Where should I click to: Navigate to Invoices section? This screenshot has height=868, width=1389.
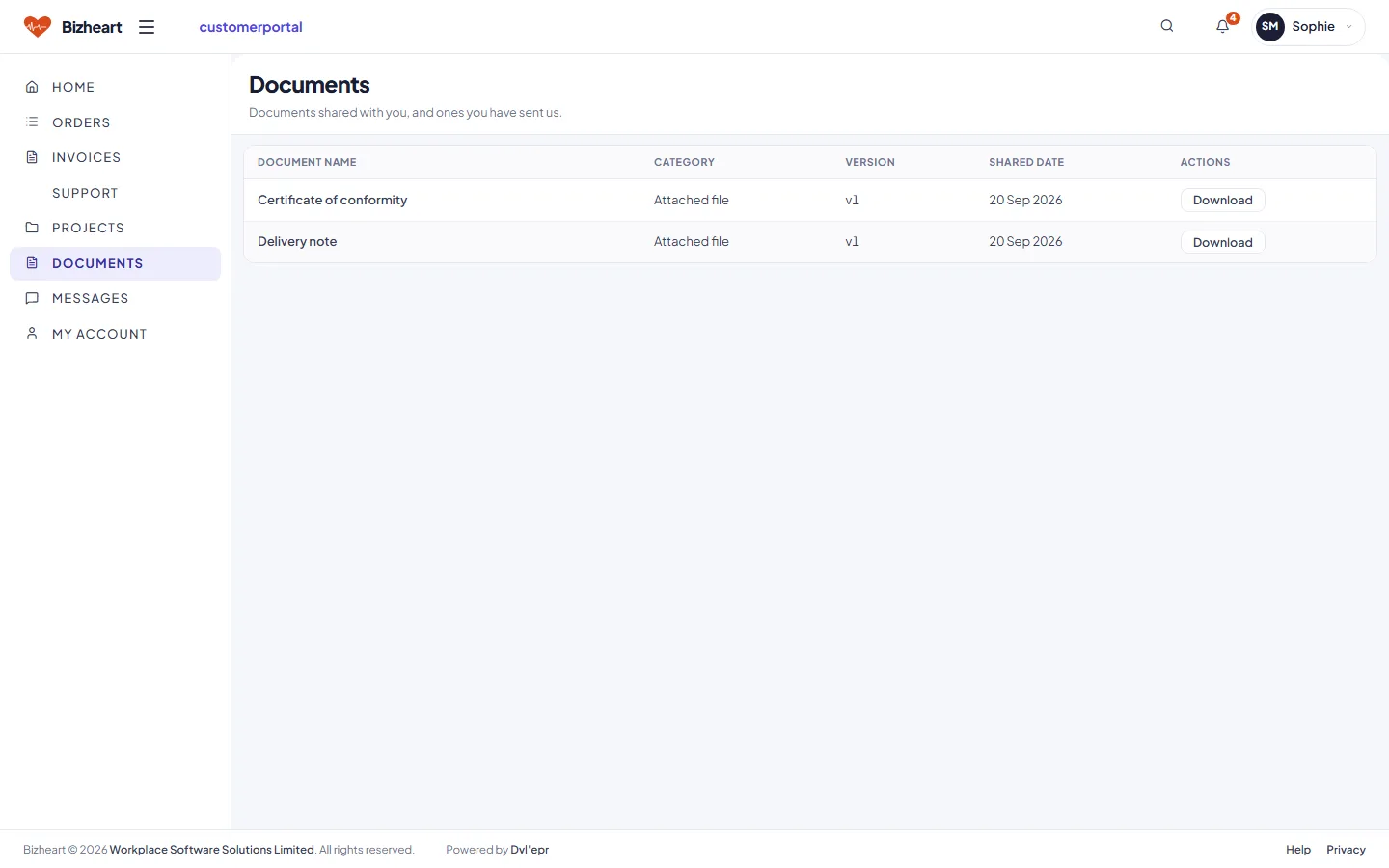[115, 157]
